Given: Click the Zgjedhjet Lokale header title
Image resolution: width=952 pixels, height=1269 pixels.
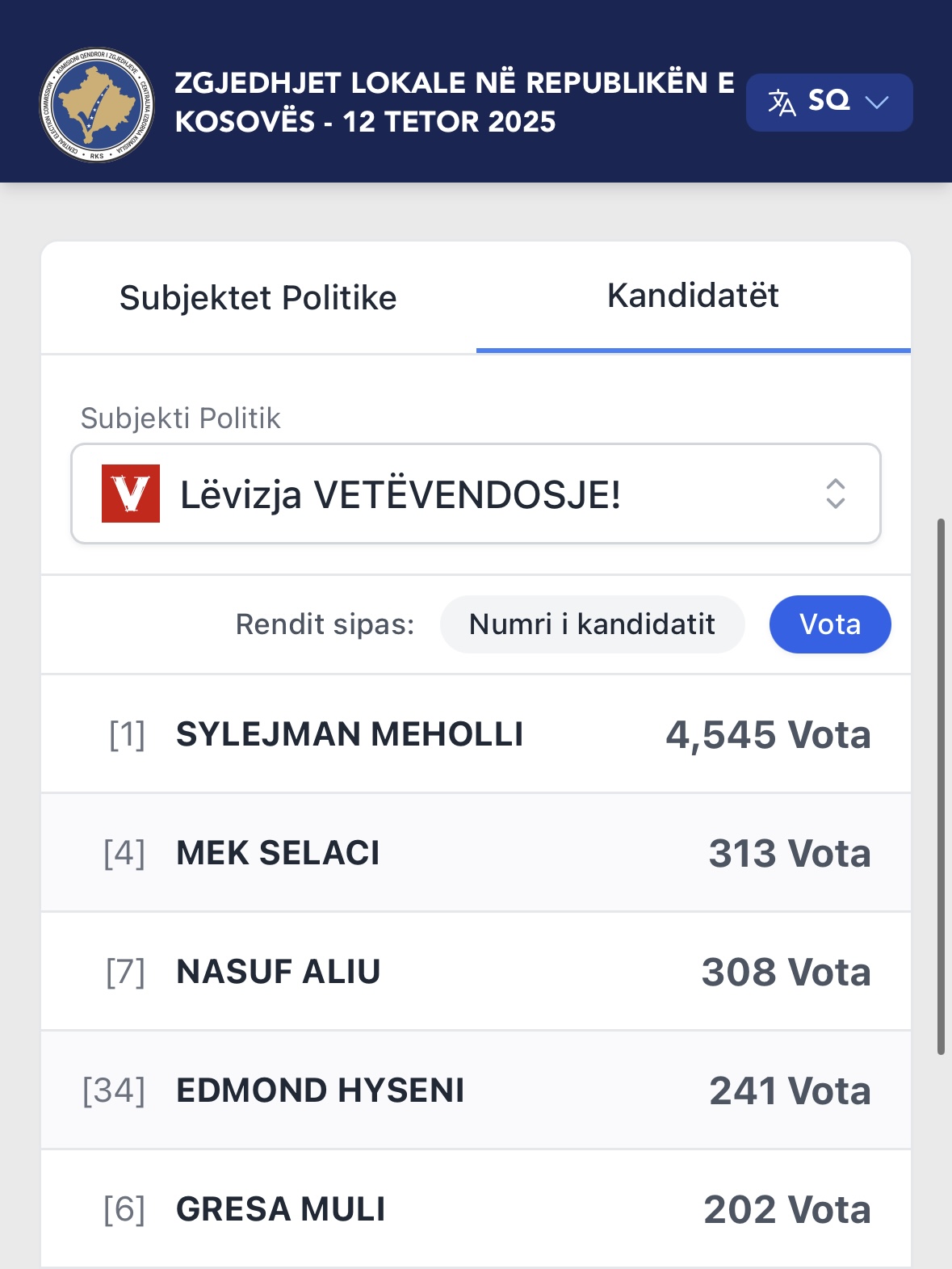Looking at the screenshot, I should click(x=454, y=103).
